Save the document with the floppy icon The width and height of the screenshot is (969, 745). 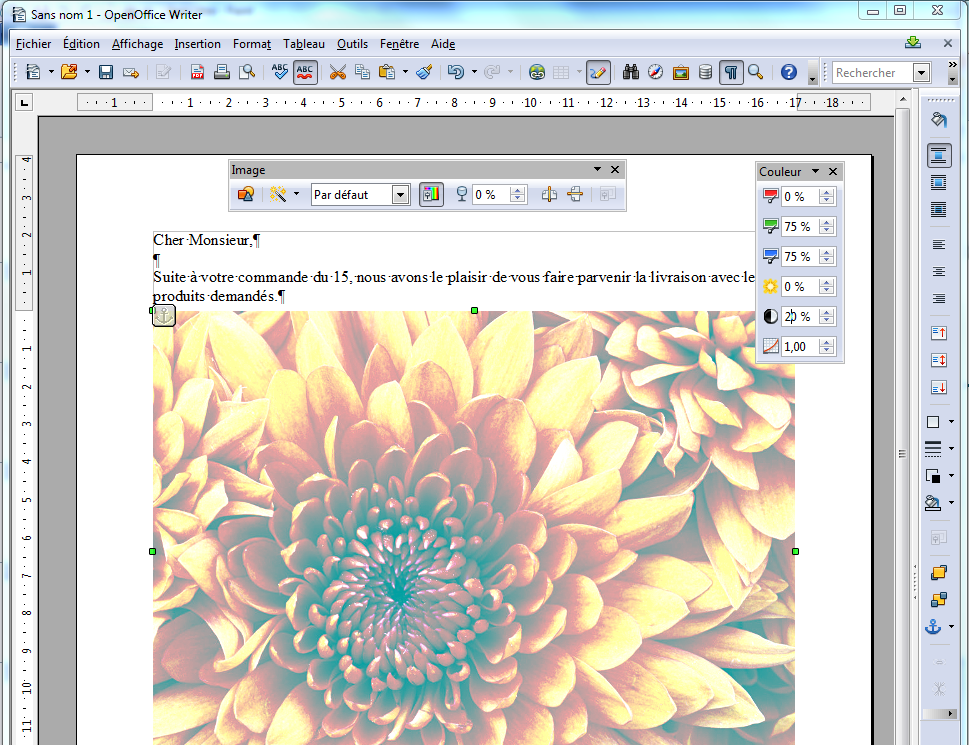point(106,72)
